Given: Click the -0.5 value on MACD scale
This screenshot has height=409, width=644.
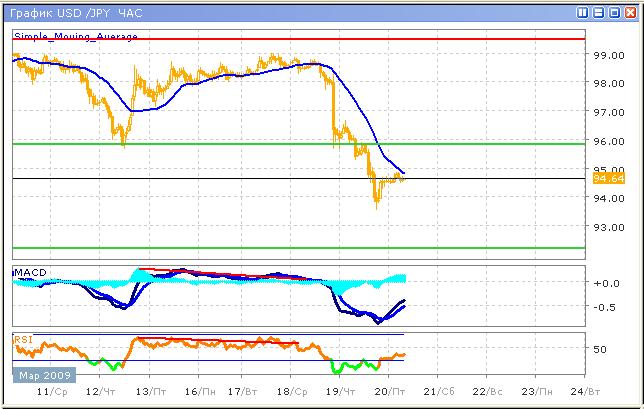Looking at the screenshot, I should click(x=606, y=307).
